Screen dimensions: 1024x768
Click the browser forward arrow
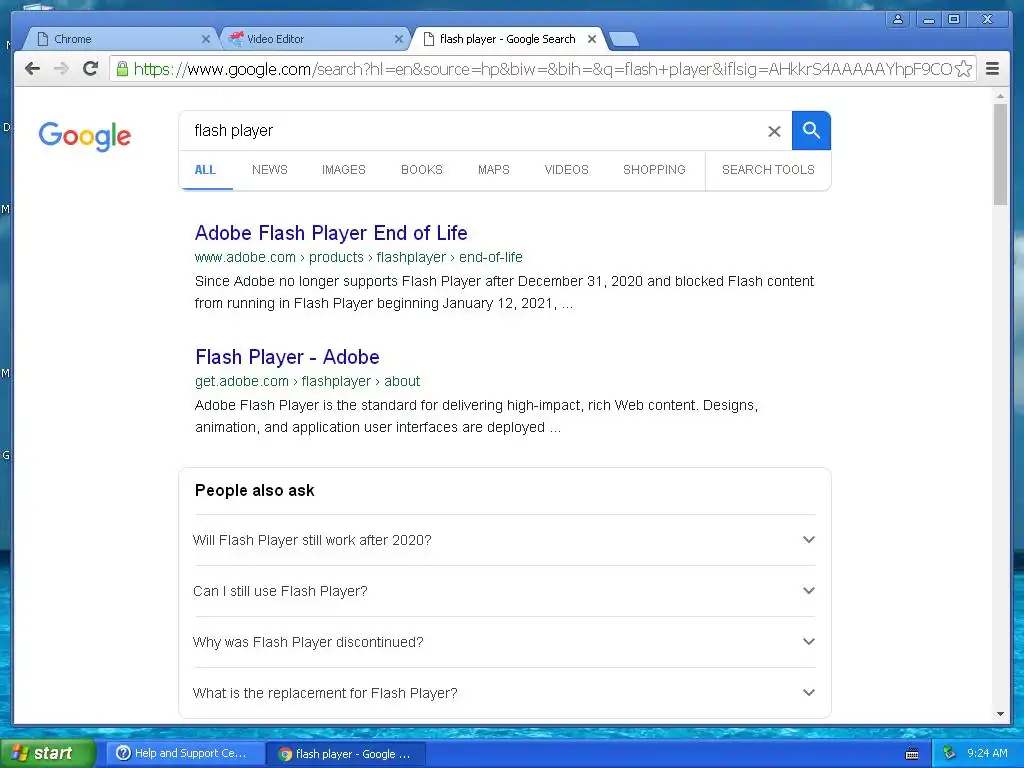click(61, 69)
